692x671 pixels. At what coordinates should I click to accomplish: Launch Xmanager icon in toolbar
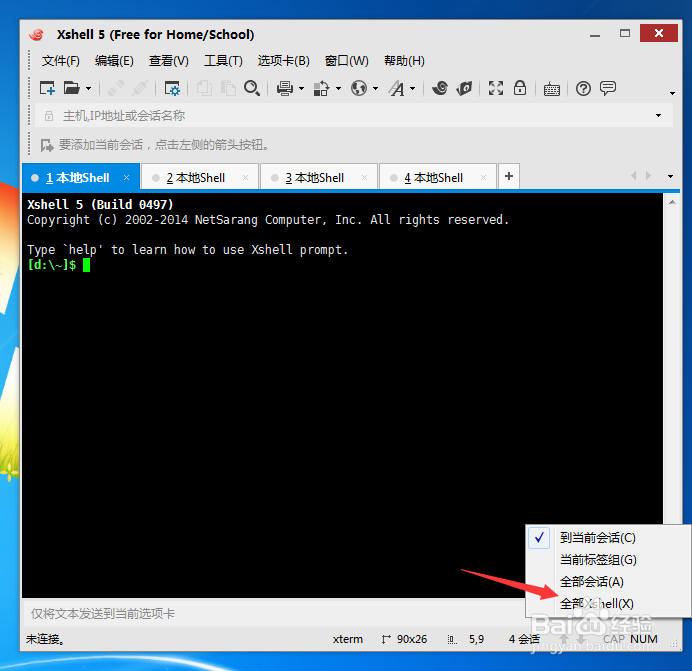[464, 88]
